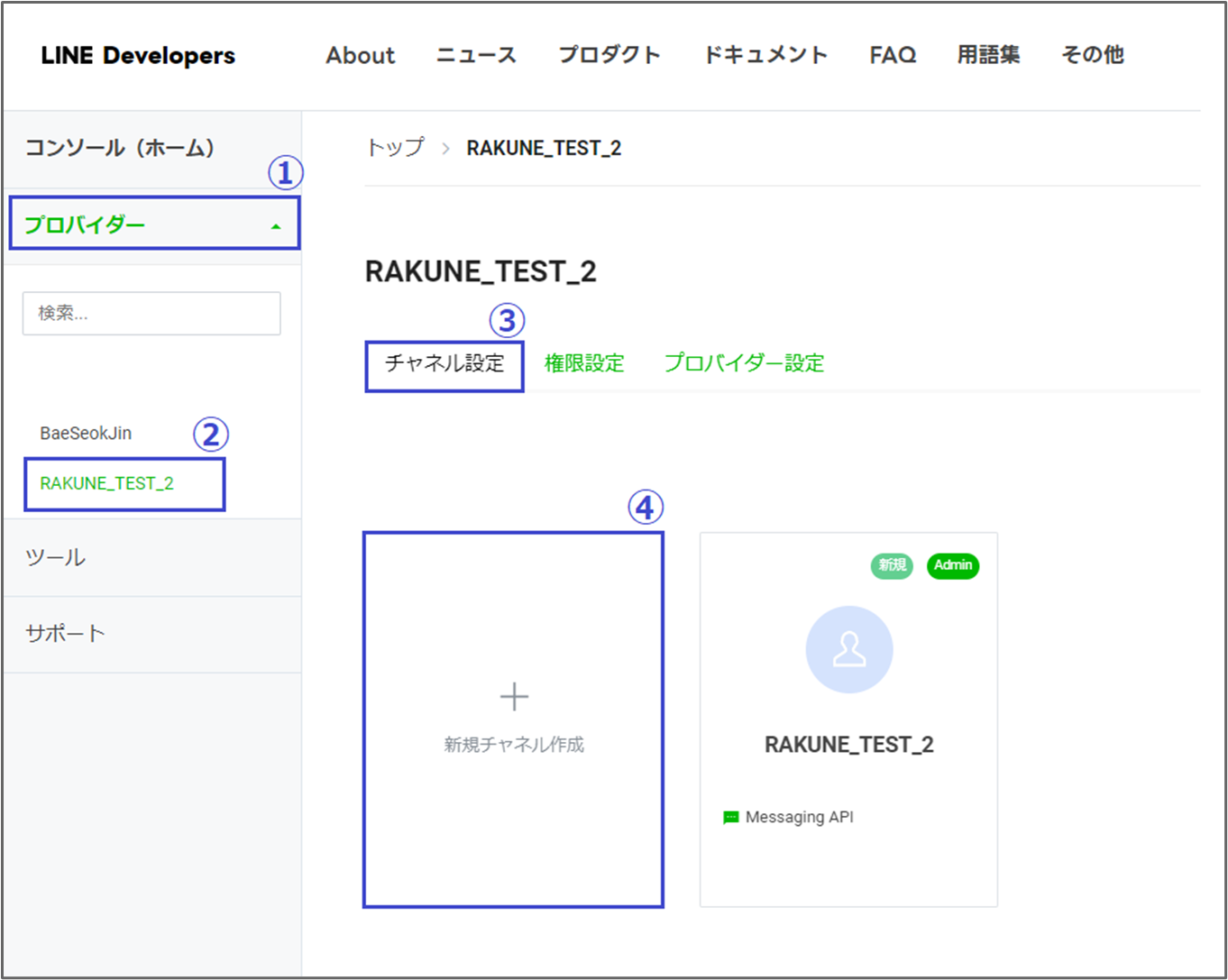Switch to プロバイダー設定 tab
Viewport: 1228px width, 980px height.
click(x=744, y=363)
